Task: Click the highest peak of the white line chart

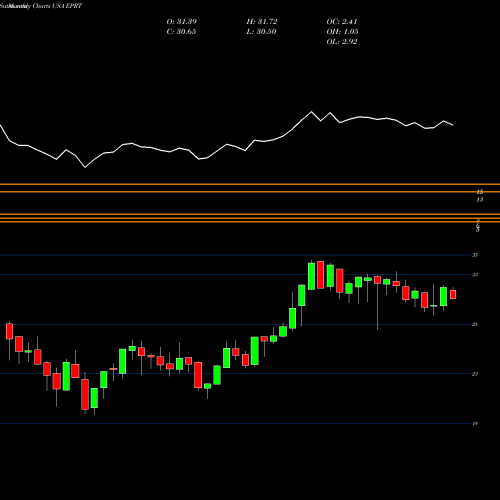Action: 312,112
